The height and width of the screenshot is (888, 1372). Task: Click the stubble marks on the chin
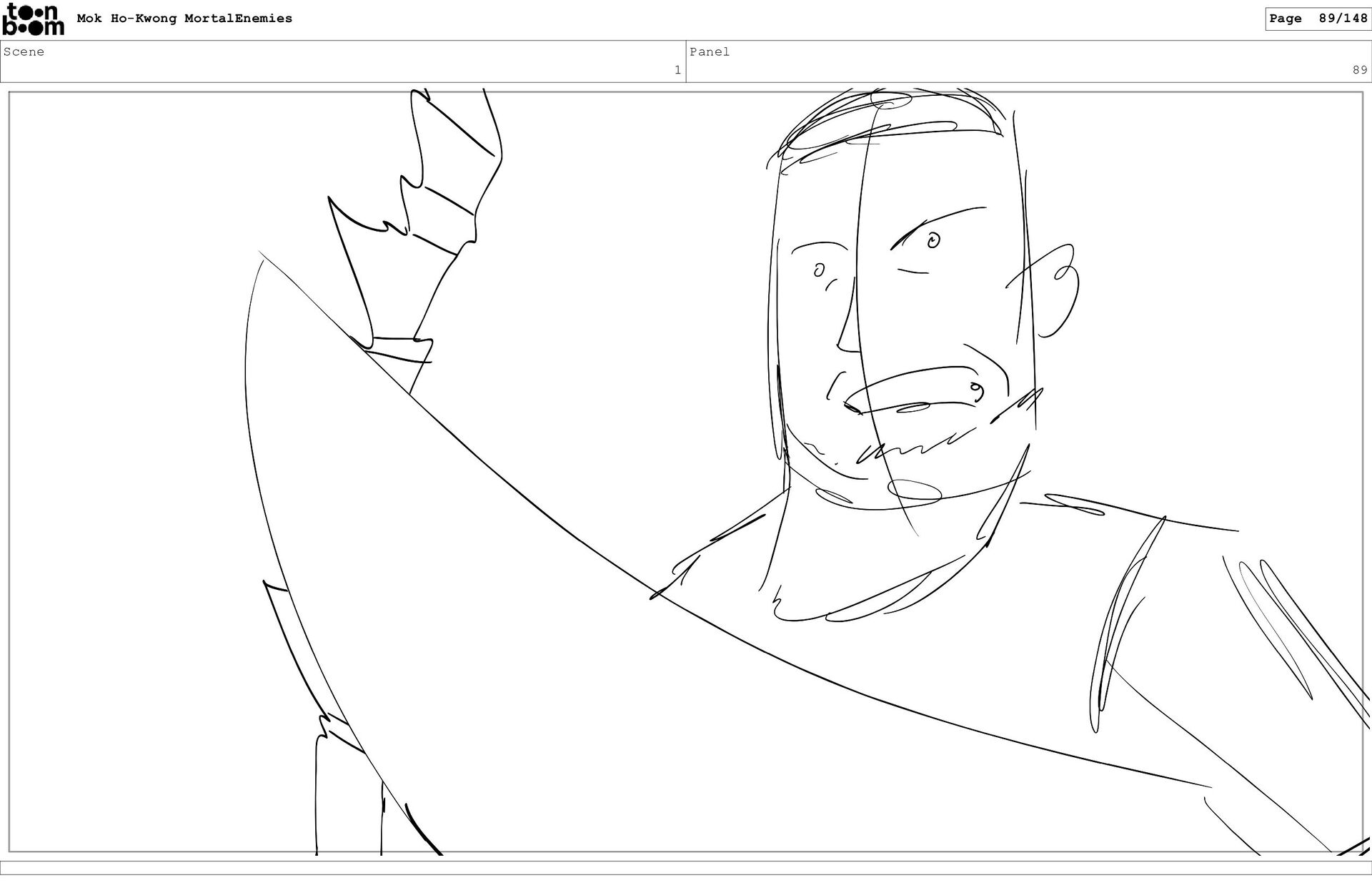click(x=911, y=447)
